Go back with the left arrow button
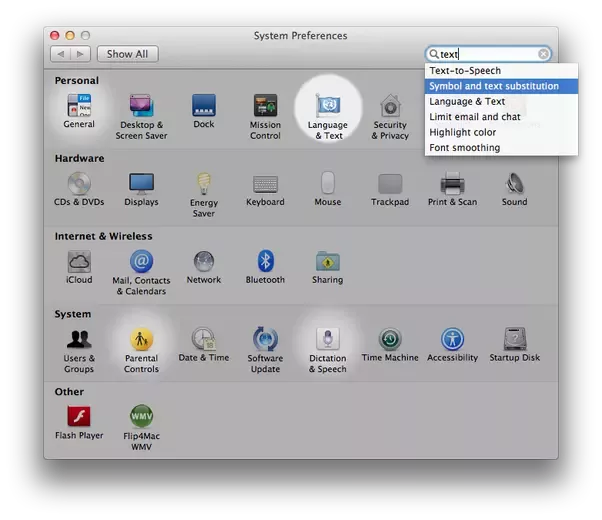The width and height of the screenshot is (602, 520). (61, 54)
